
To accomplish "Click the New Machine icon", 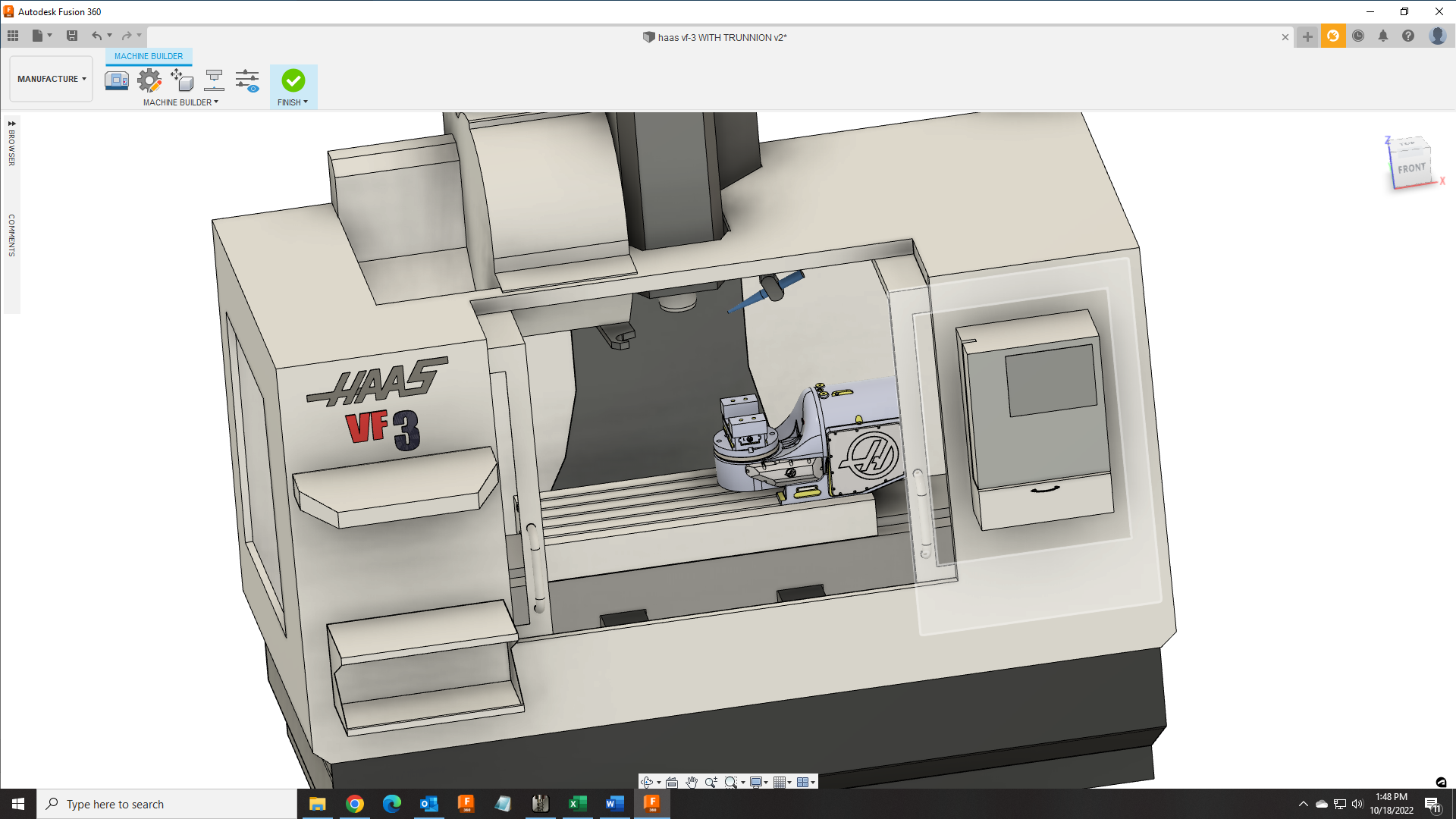I will pyautogui.click(x=117, y=79).
